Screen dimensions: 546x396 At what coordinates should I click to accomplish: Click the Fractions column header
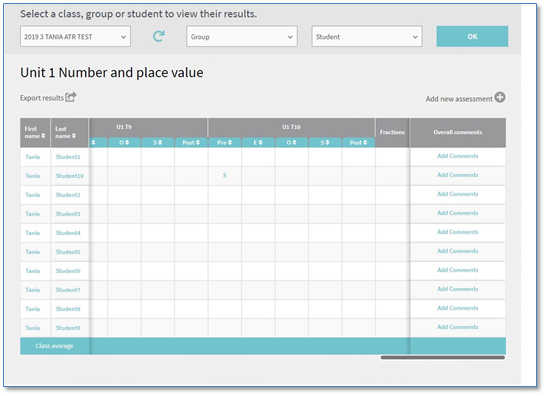(392, 132)
